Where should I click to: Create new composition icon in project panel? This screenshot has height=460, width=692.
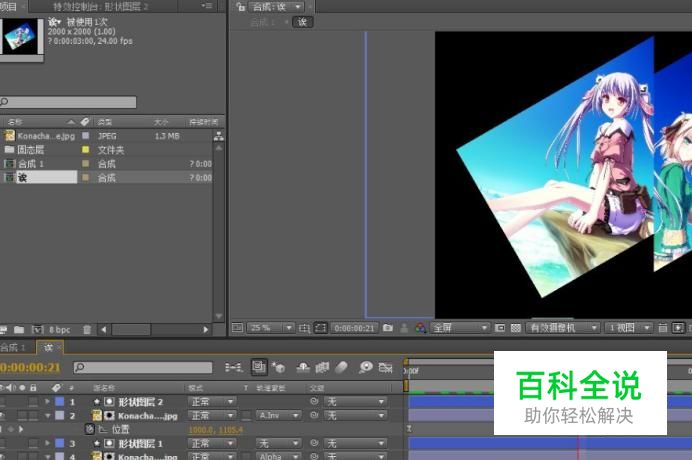point(38,330)
